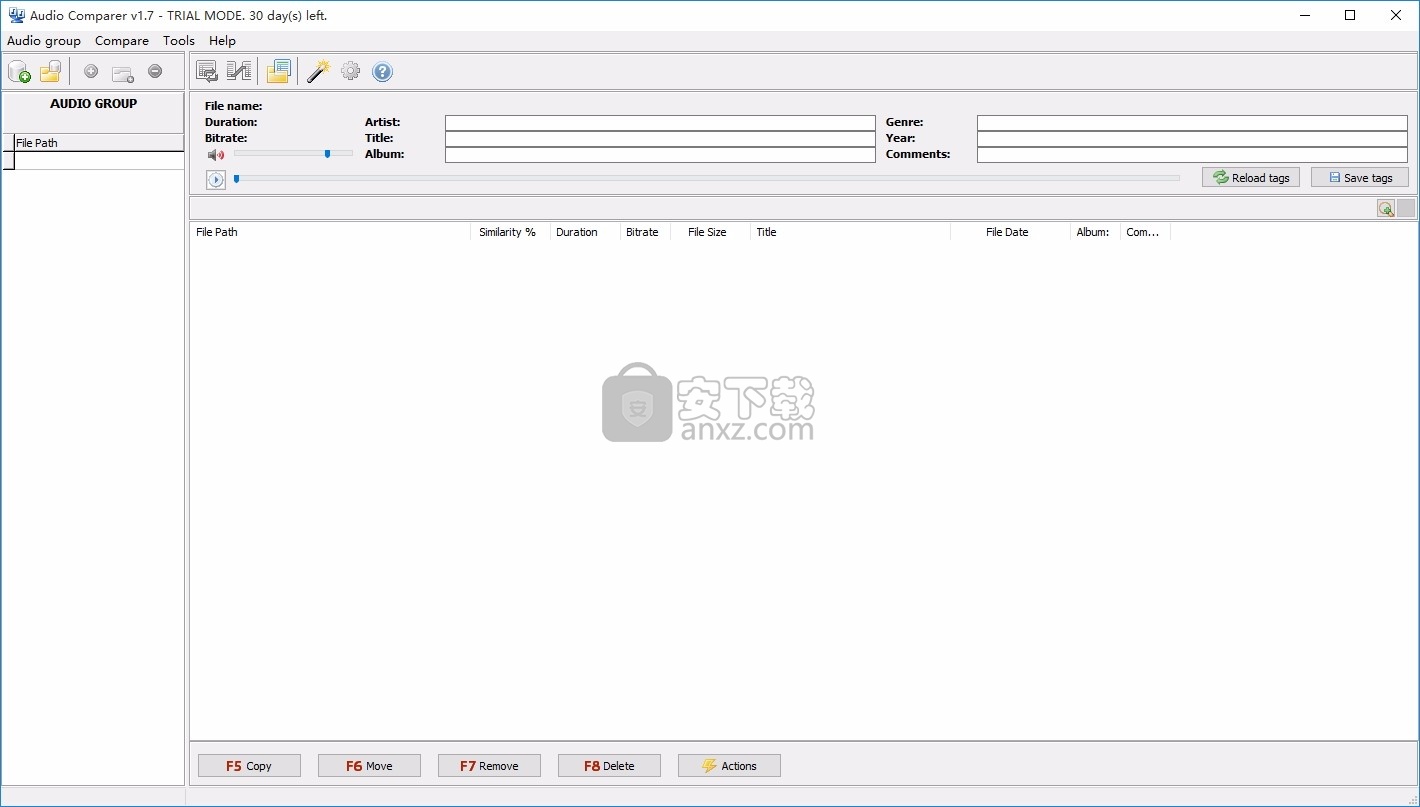Adjust the volume slider
Viewport: 1420px width, 807px height.
(293, 153)
